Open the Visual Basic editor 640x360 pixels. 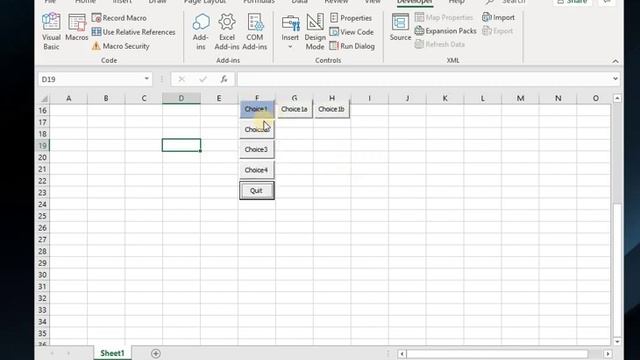[x=51, y=31]
